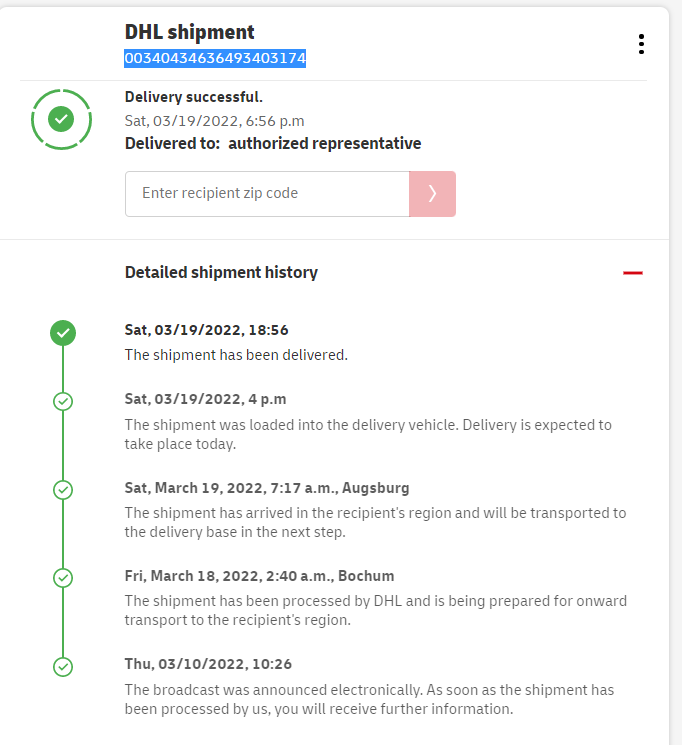This screenshot has width=682, height=745.
Task: Submit zip code with the arrow button
Action: [x=432, y=194]
